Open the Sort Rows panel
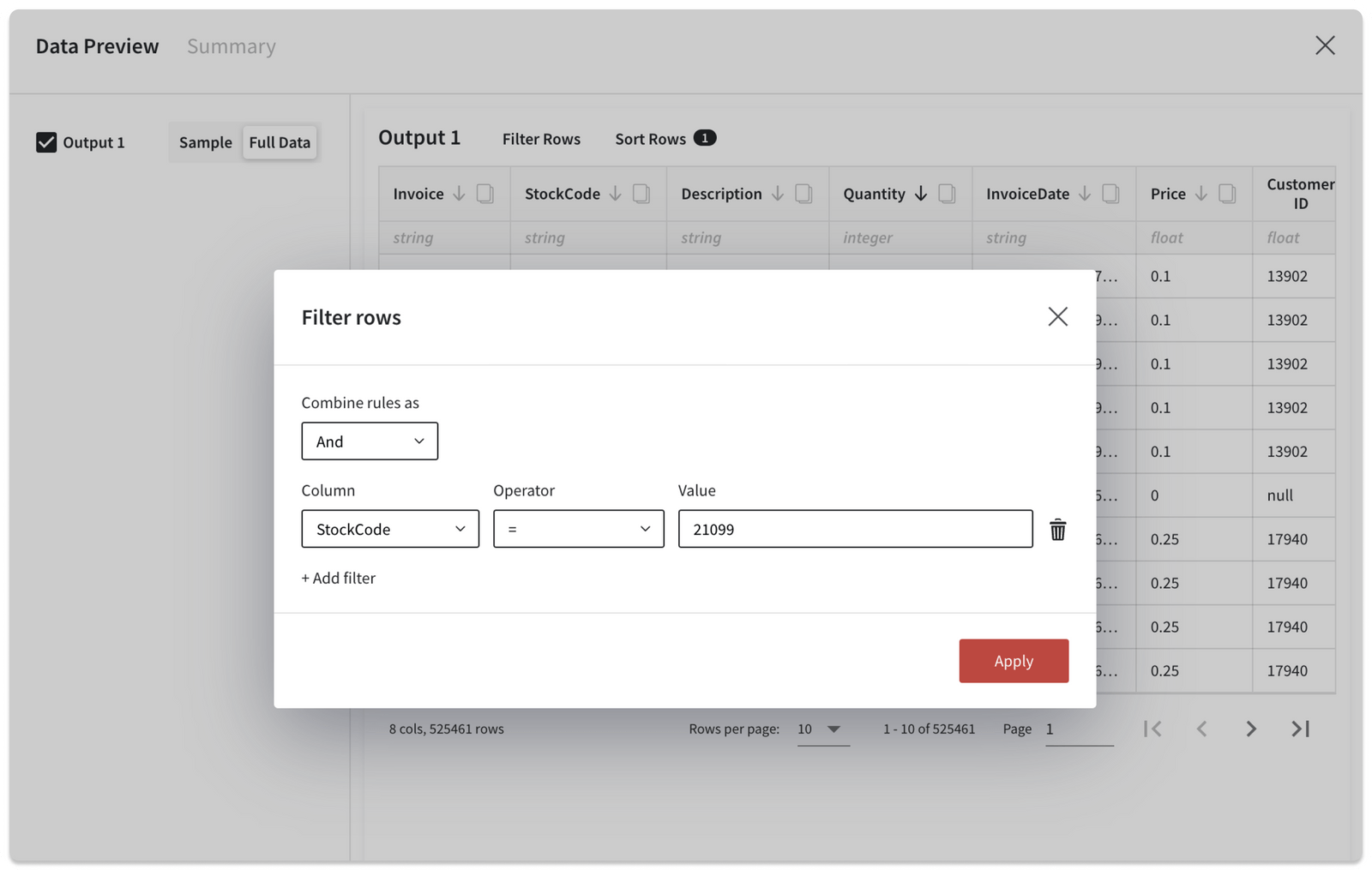 point(651,138)
